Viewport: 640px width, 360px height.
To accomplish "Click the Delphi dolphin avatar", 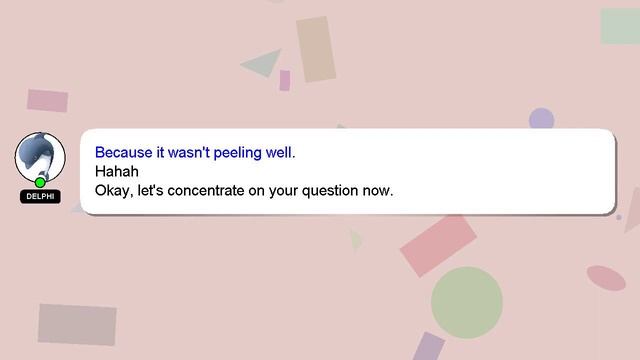I will pos(40,157).
